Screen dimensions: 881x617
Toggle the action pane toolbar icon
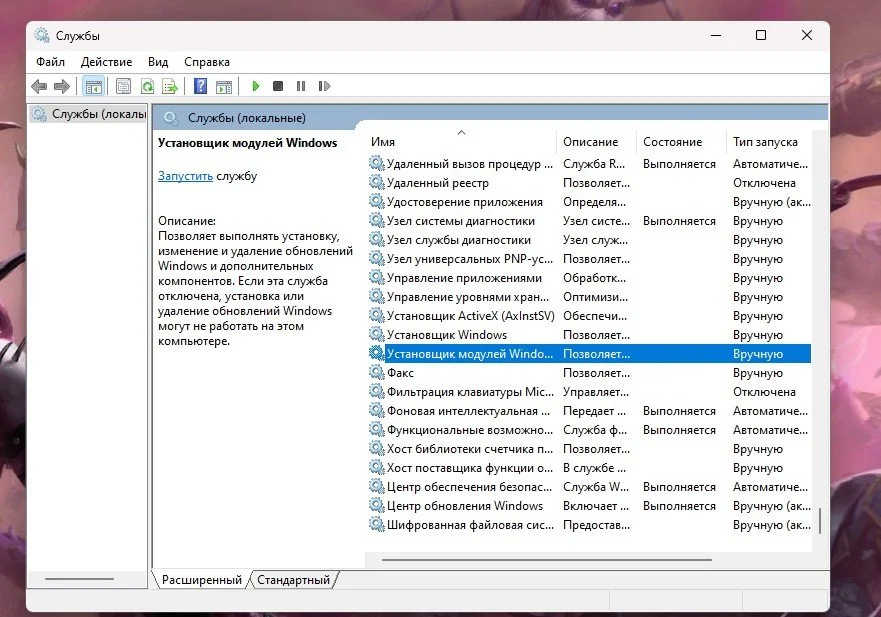point(224,87)
